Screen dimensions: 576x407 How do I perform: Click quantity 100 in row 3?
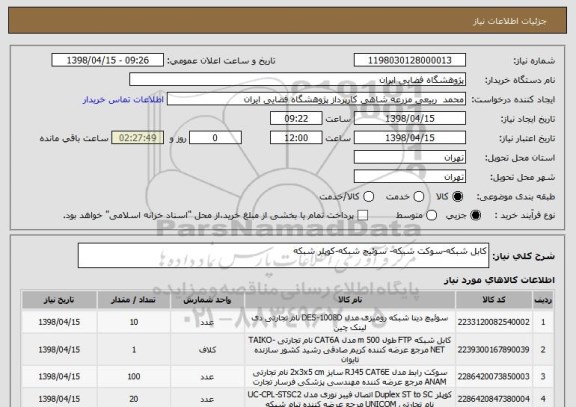(x=134, y=377)
